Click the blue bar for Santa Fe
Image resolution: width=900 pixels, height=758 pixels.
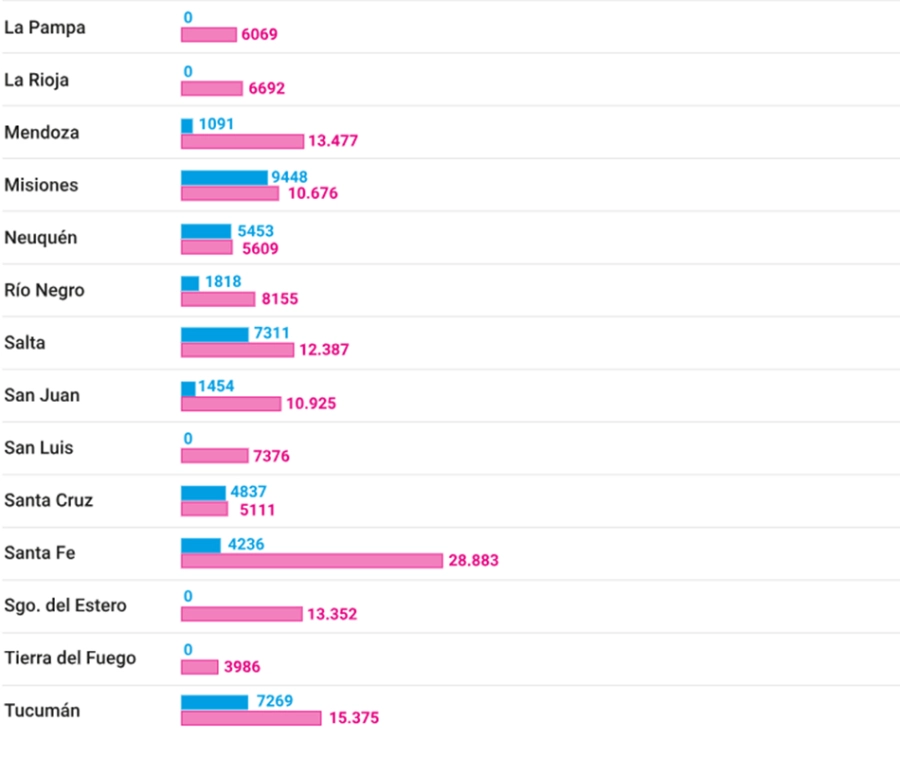pos(200,545)
